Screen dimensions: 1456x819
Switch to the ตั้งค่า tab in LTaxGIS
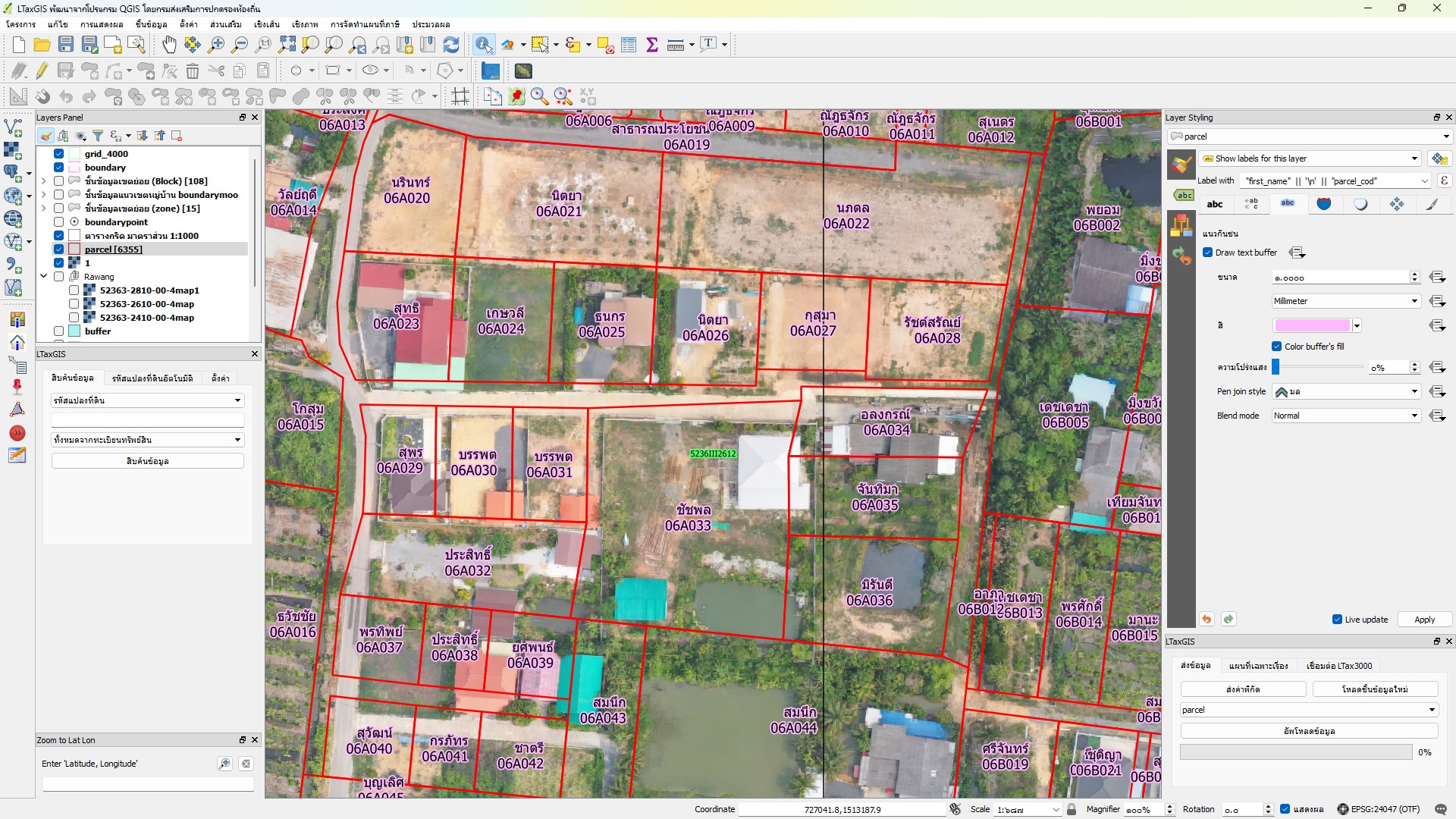tap(221, 378)
